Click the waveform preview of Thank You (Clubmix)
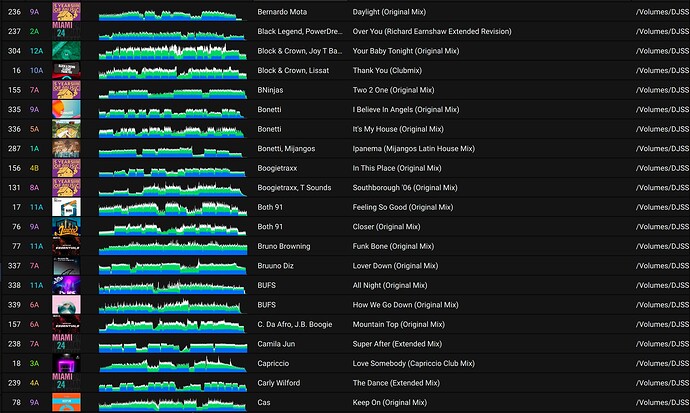The height and width of the screenshot is (413, 690). (171, 71)
